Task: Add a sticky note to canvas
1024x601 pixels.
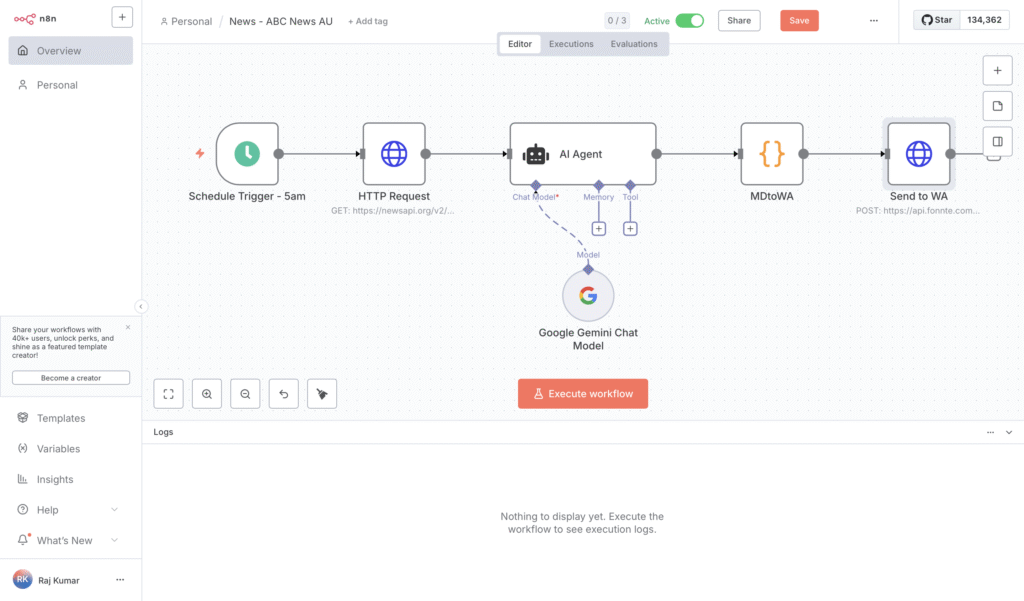Action: [x=997, y=106]
